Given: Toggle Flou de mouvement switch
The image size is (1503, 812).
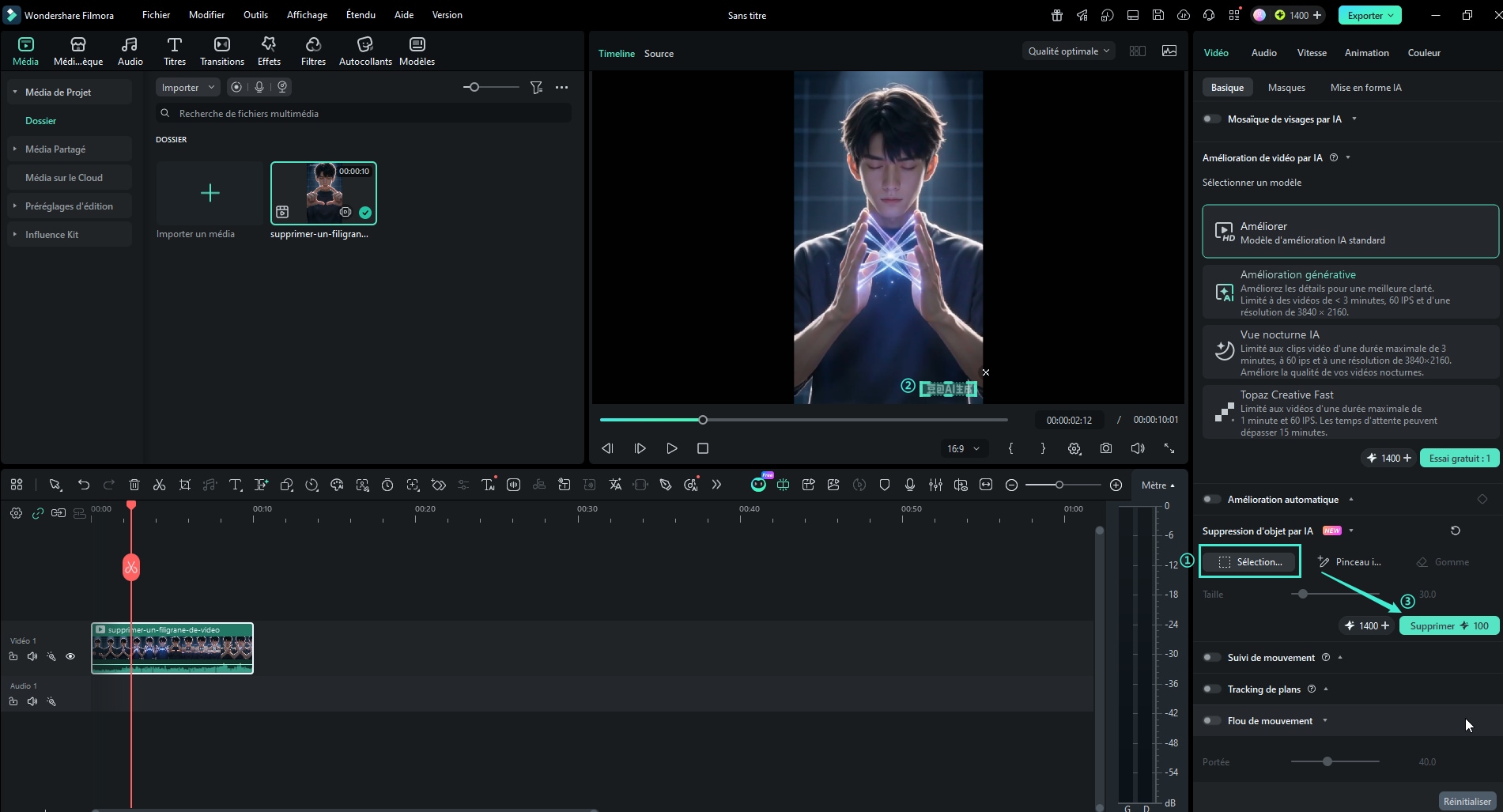Looking at the screenshot, I should tap(1211, 721).
